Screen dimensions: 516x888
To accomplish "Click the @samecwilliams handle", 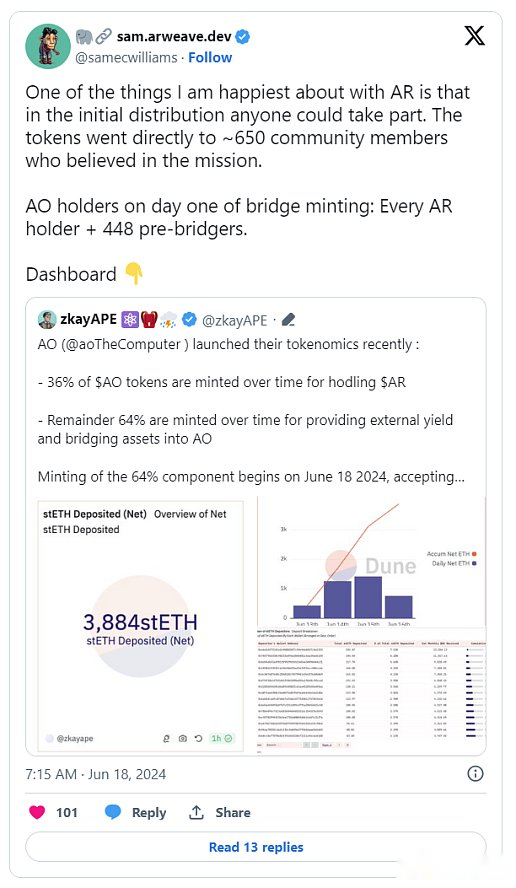I will click(126, 58).
